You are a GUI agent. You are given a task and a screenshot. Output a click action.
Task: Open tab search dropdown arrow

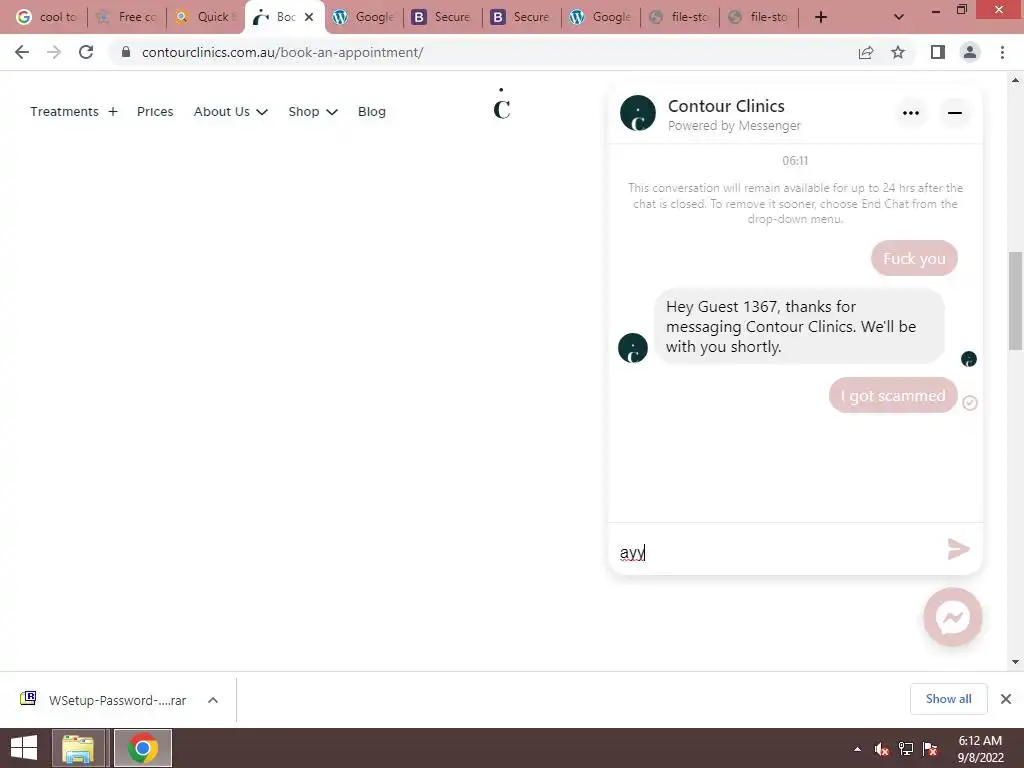click(899, 17)
